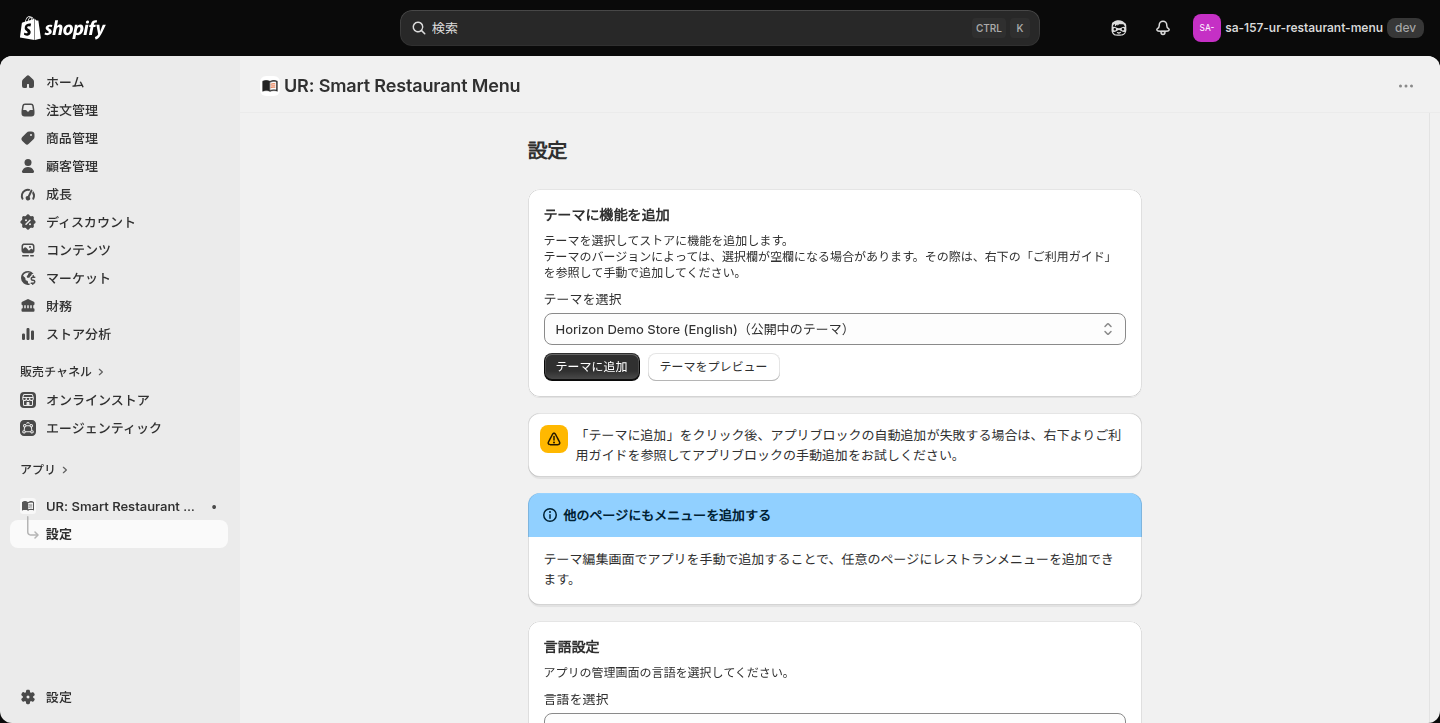Click the CTRL key hint in search
Viewport: 1440px width, 723px height.
[989, 28]
